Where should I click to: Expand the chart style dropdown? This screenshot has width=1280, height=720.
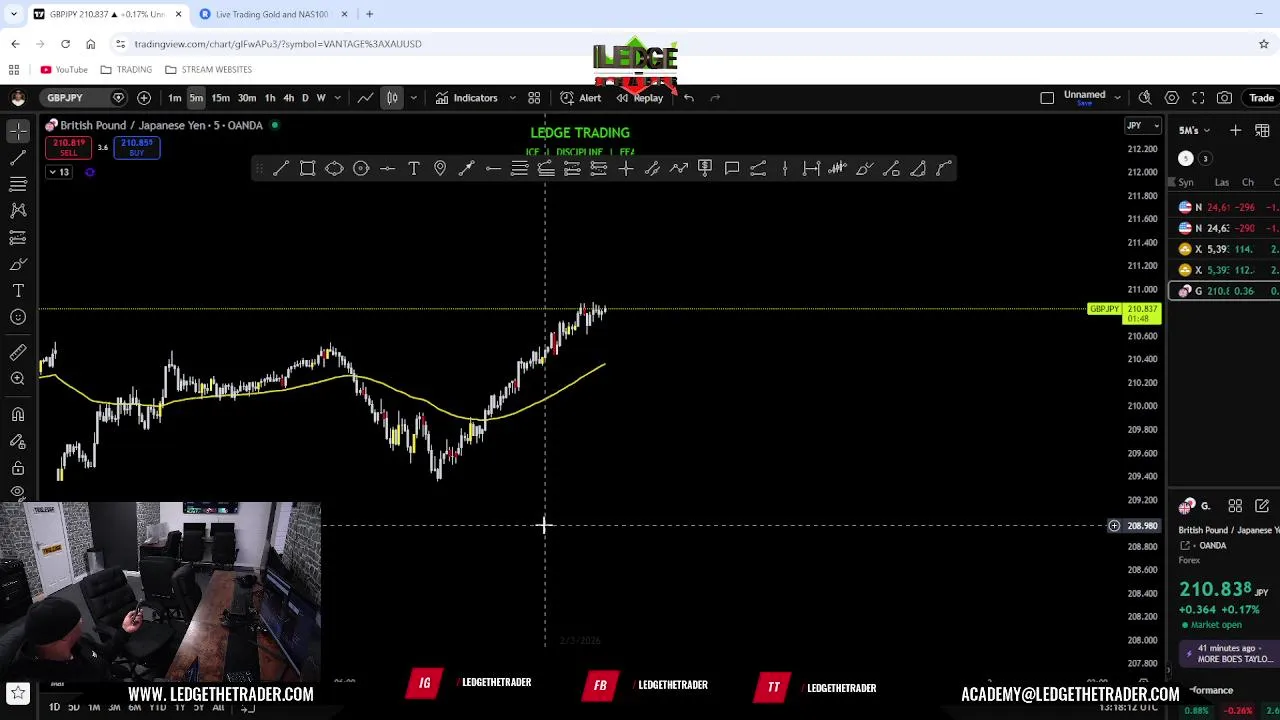click(x=413, y=98)
